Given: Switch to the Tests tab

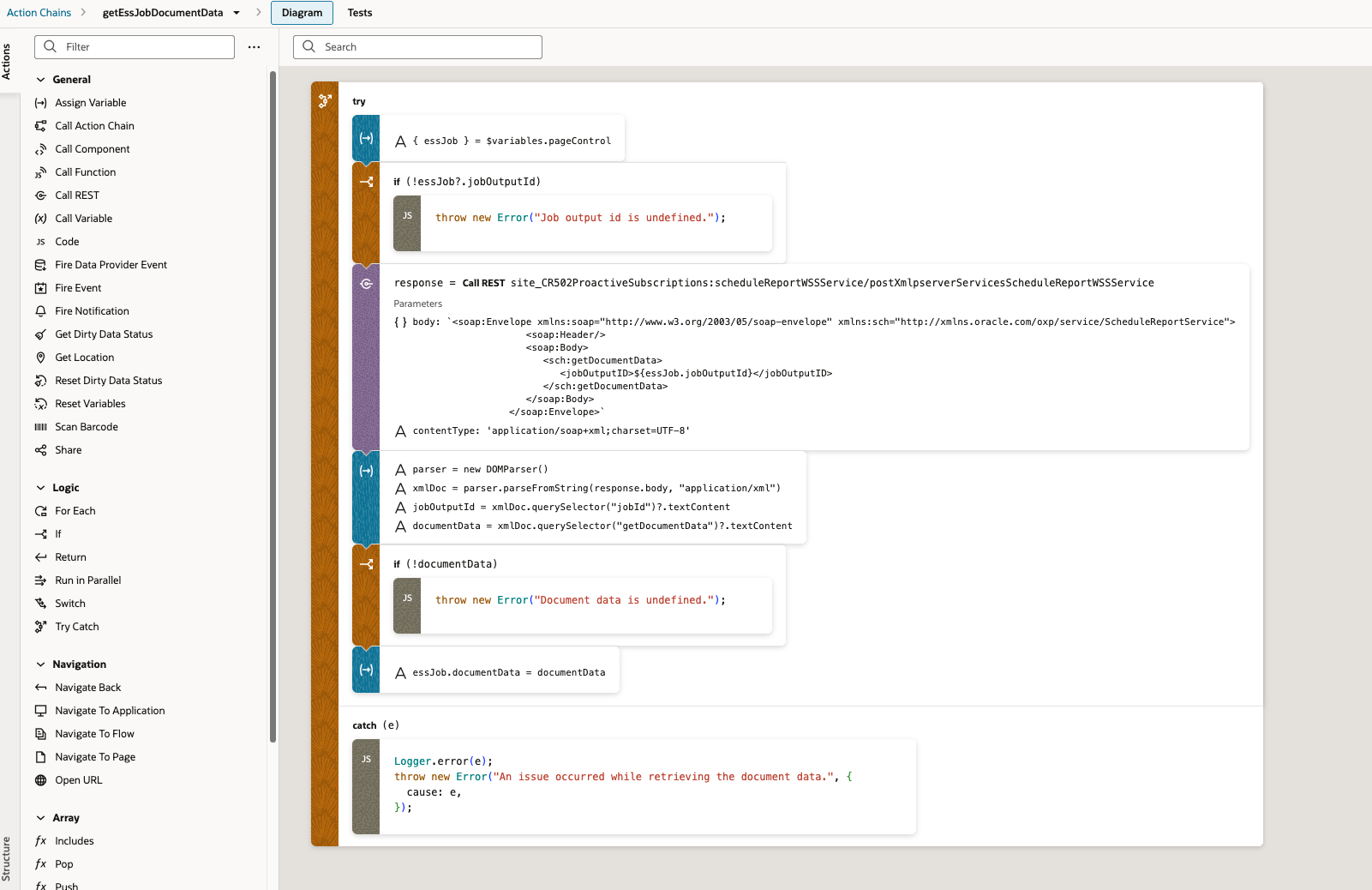Looking at the screenshot, I should pos(360,13).
